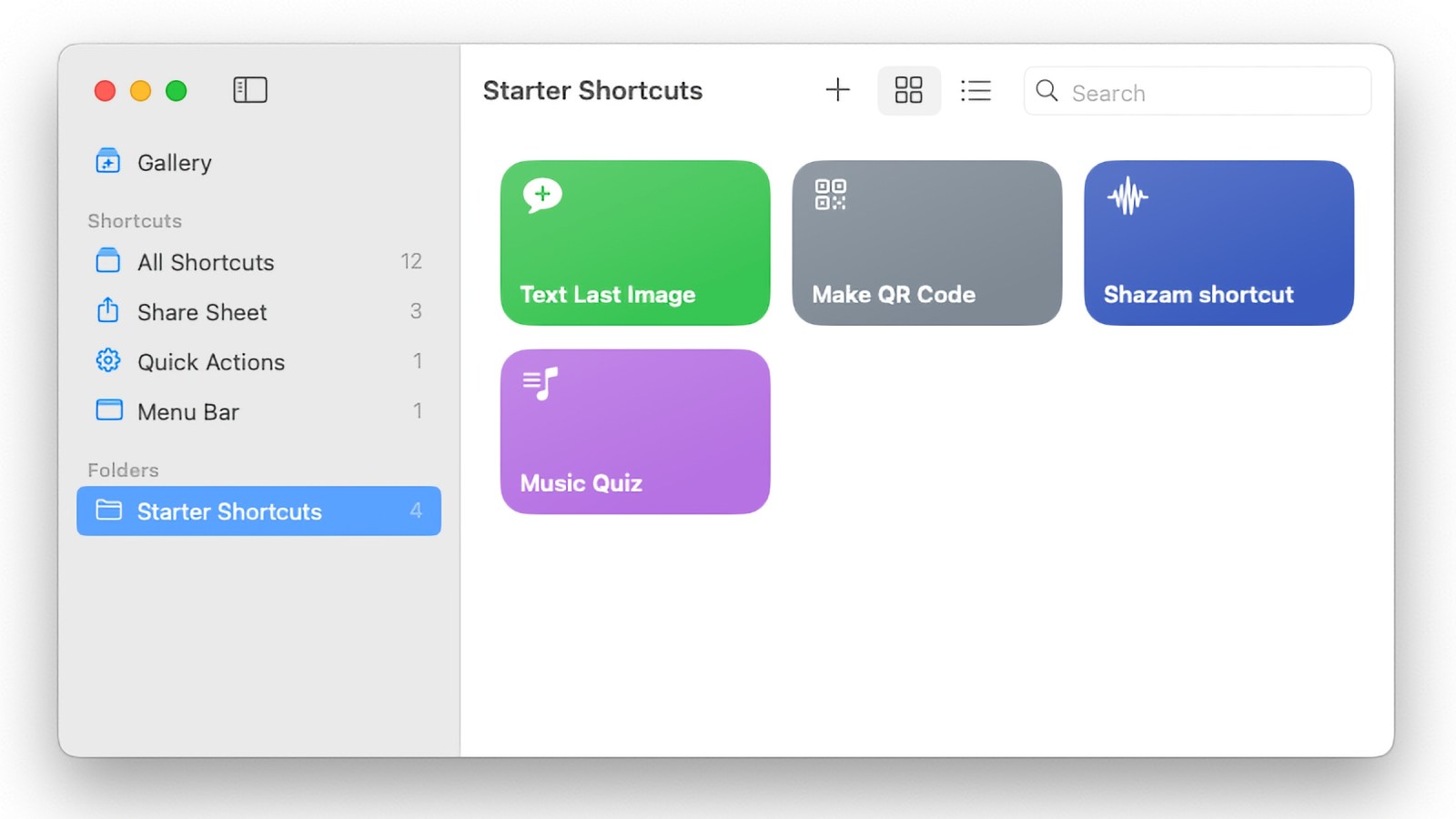Run the Shazam shortcut tile
This screenshot has width=1456, height=819.
[x=1219, y=243]
